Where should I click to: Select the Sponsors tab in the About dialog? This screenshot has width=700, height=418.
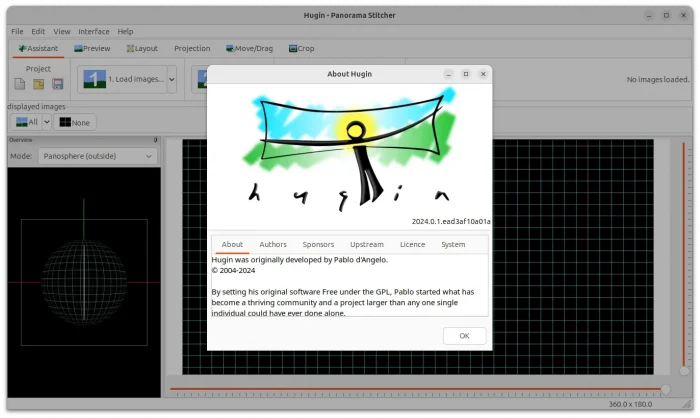click(x=318, y=244)
